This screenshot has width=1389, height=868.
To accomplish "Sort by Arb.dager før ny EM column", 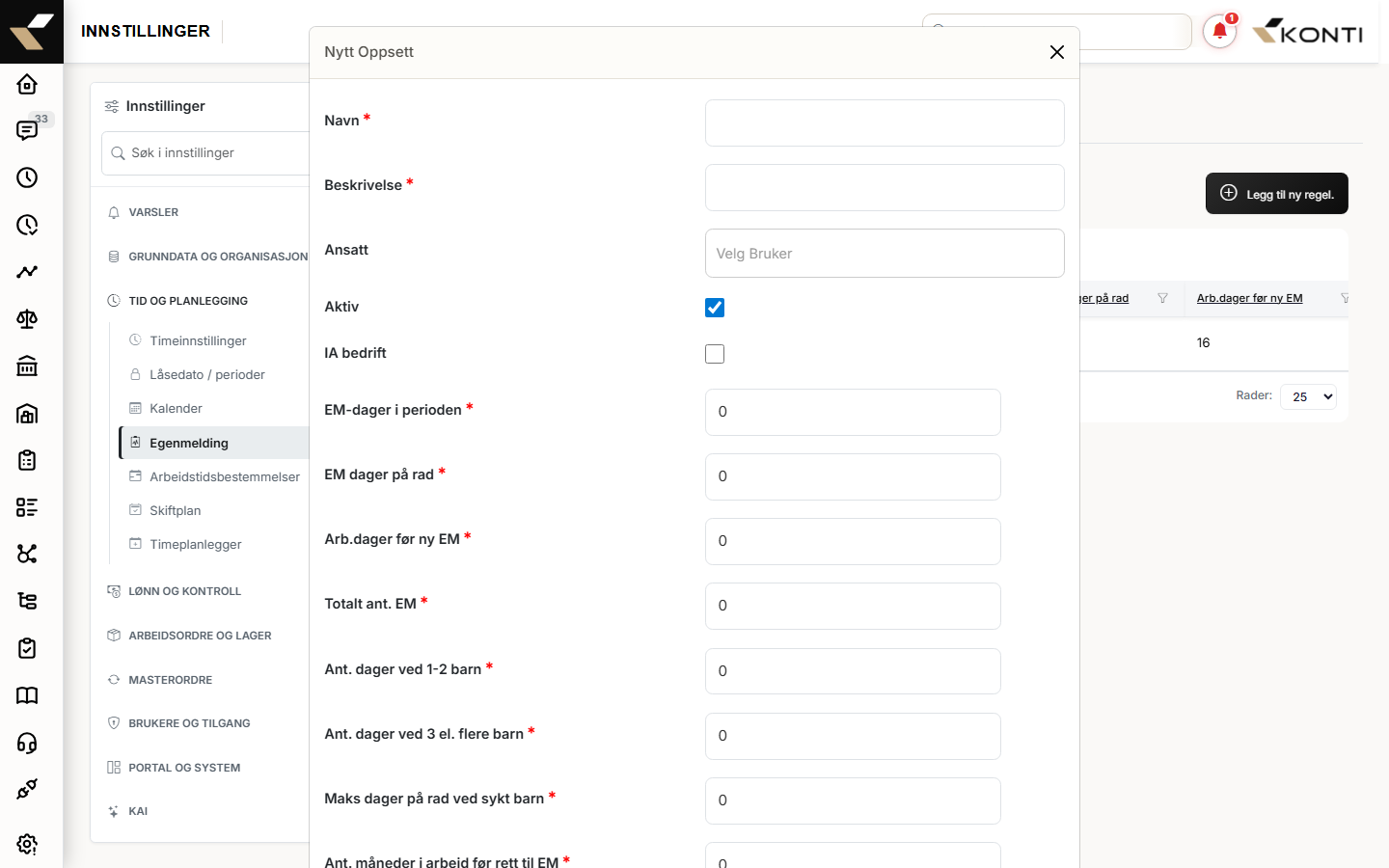I will pyautogui.click(x=1249, y=298).
